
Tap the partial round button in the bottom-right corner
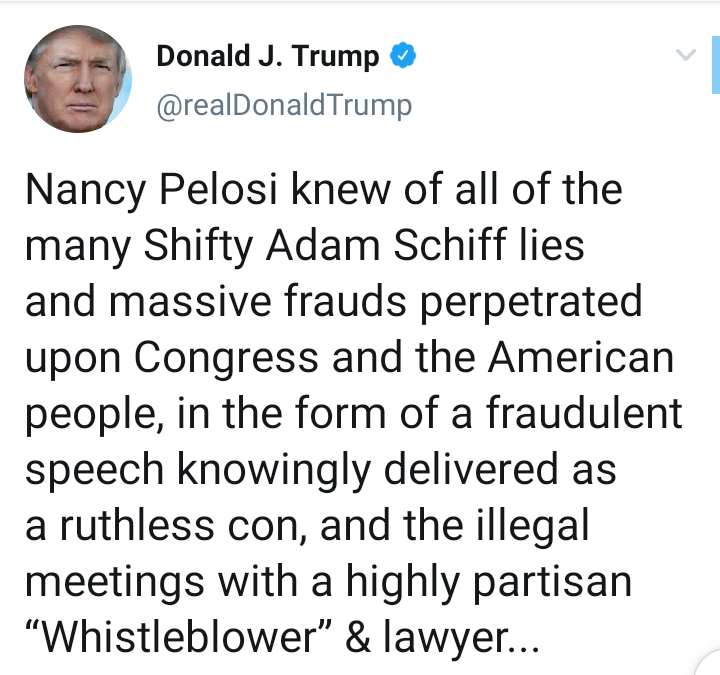(x=709, y=663)
